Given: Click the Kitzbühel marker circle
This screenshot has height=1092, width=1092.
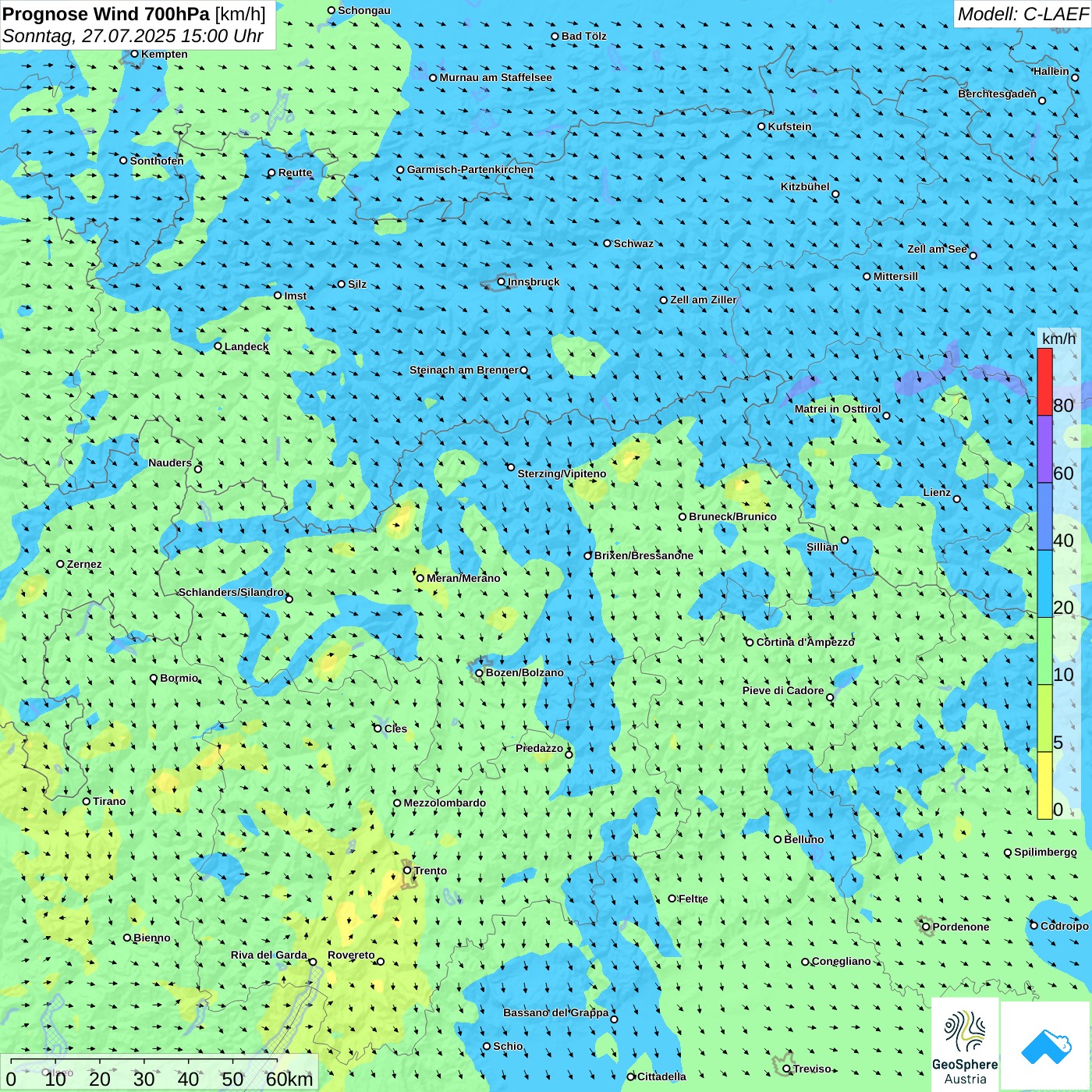Looking at the screenshot, I should (835, 194).
